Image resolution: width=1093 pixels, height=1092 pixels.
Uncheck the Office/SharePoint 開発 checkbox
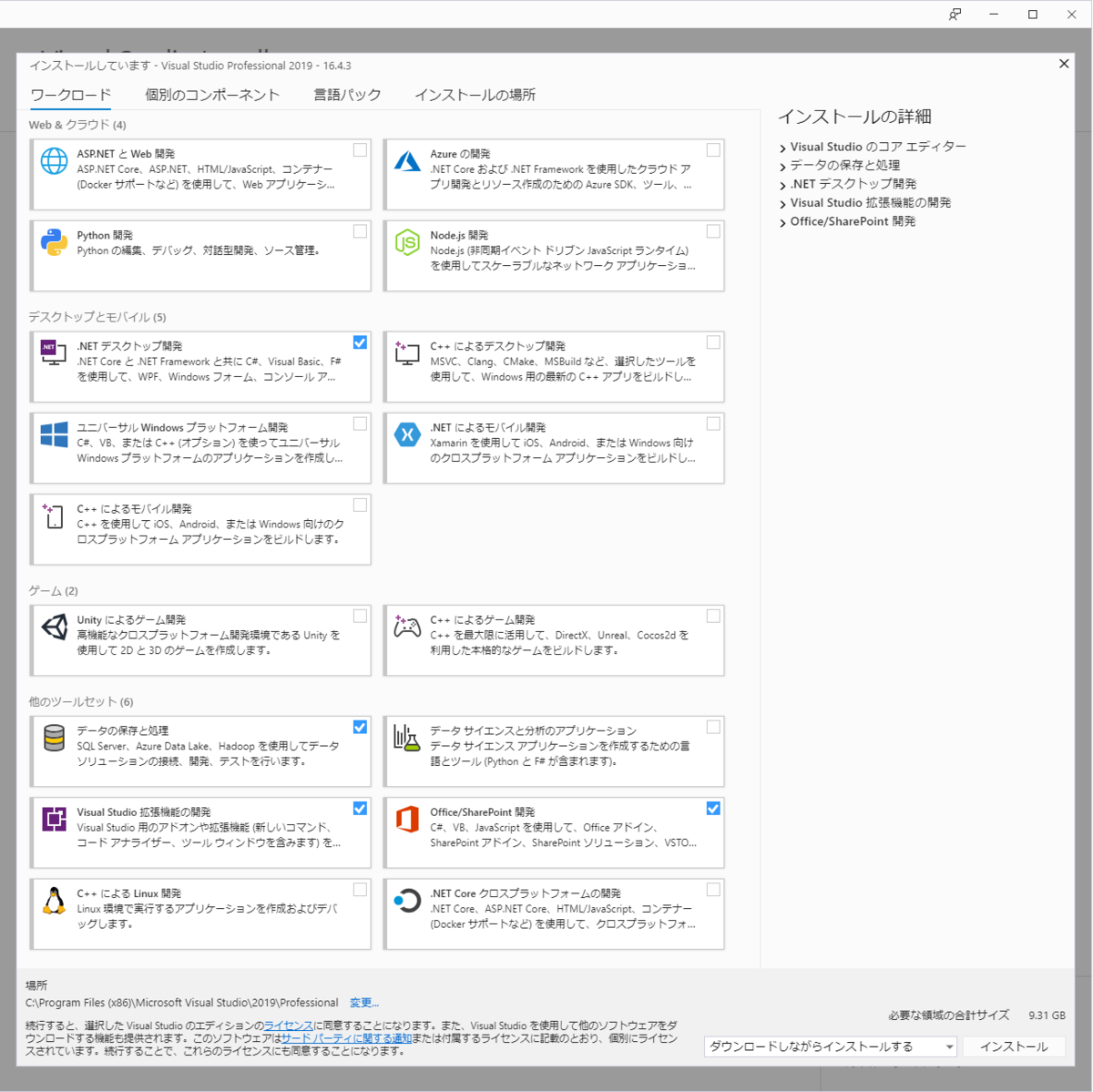coord(713,808)
